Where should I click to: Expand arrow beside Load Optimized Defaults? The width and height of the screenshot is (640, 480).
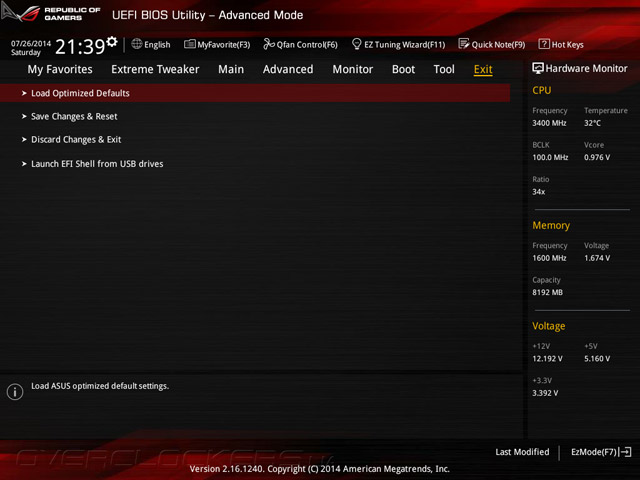(24, 93)
